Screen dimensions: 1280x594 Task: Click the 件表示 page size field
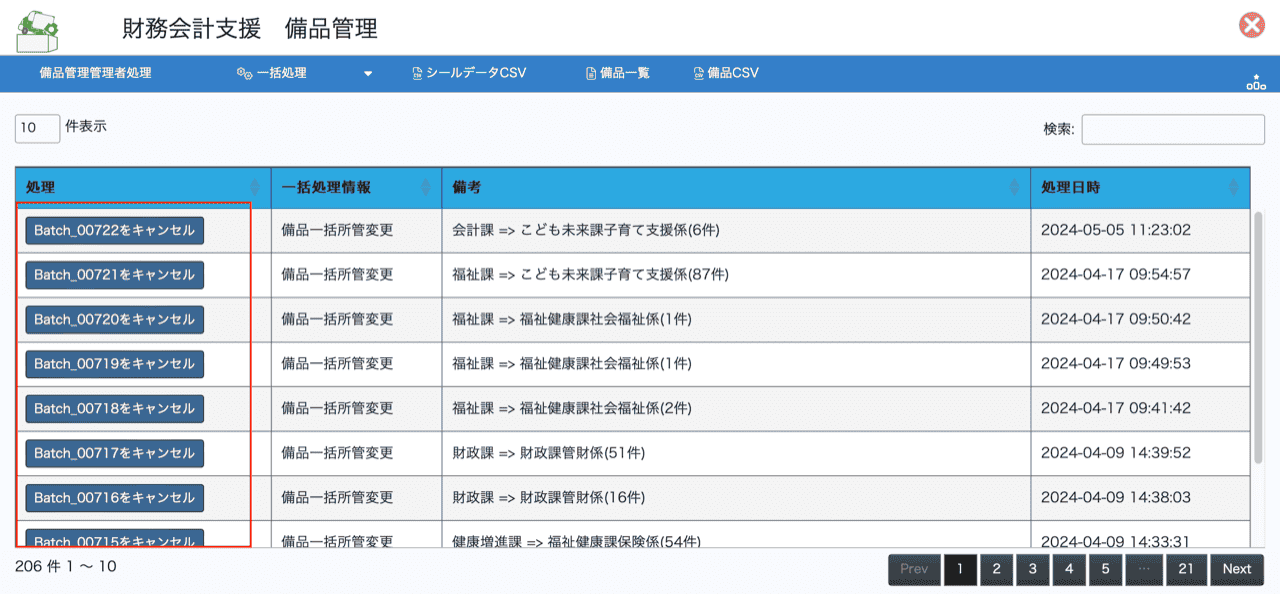pos(37,128)
